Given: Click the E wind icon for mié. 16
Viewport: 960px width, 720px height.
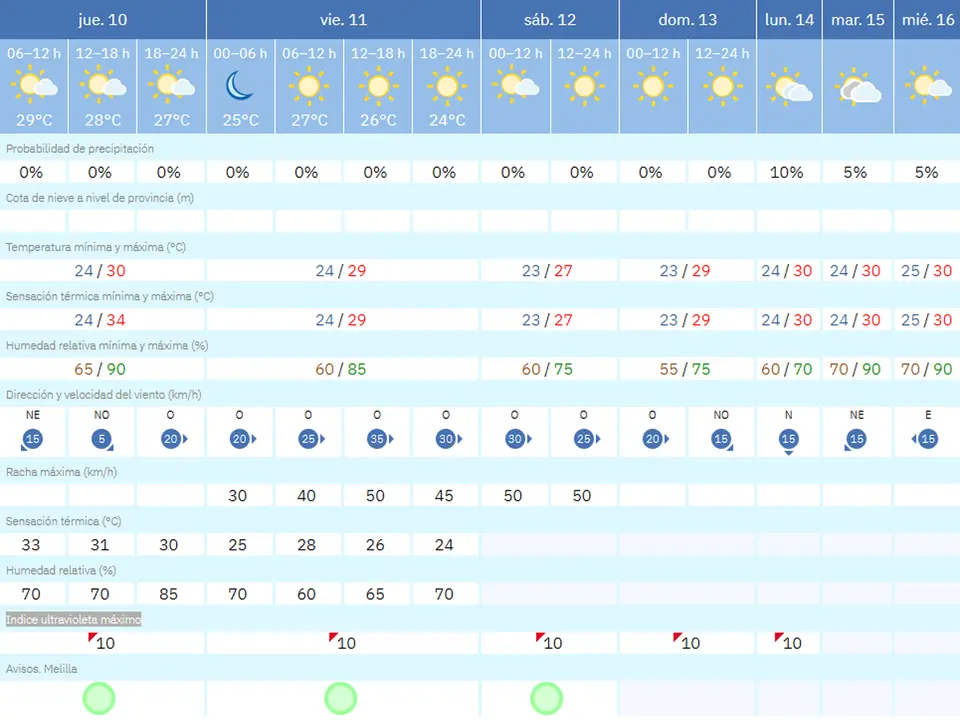Looking at the screenshot, I should point(925,439).
